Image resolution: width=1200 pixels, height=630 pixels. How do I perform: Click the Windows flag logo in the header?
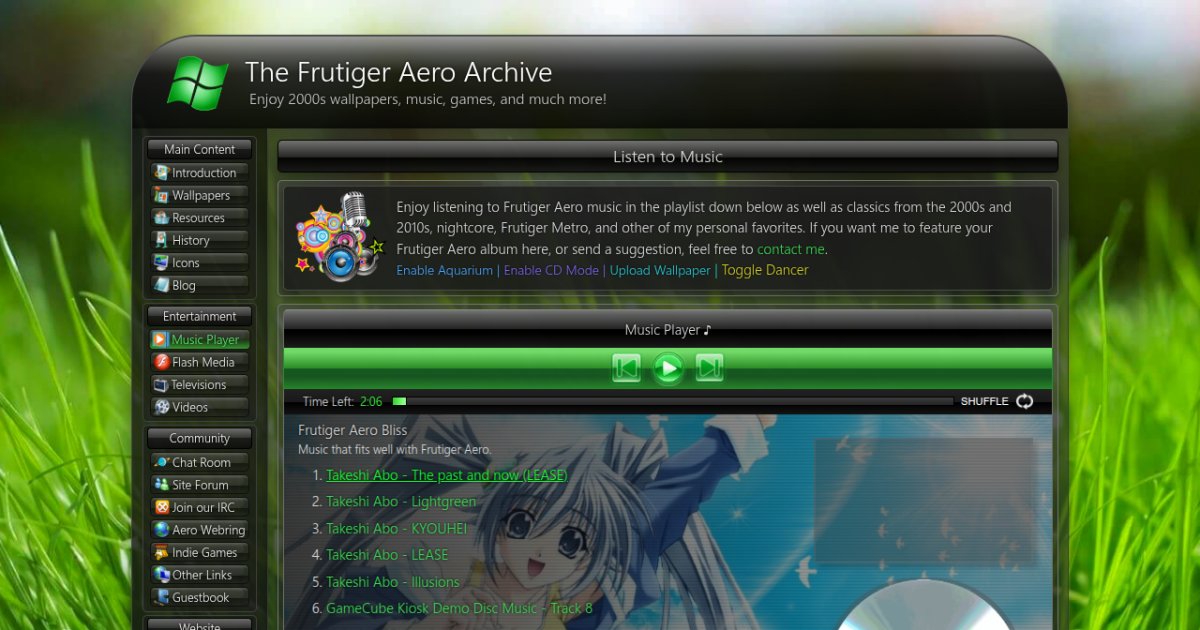coord(198,82)
